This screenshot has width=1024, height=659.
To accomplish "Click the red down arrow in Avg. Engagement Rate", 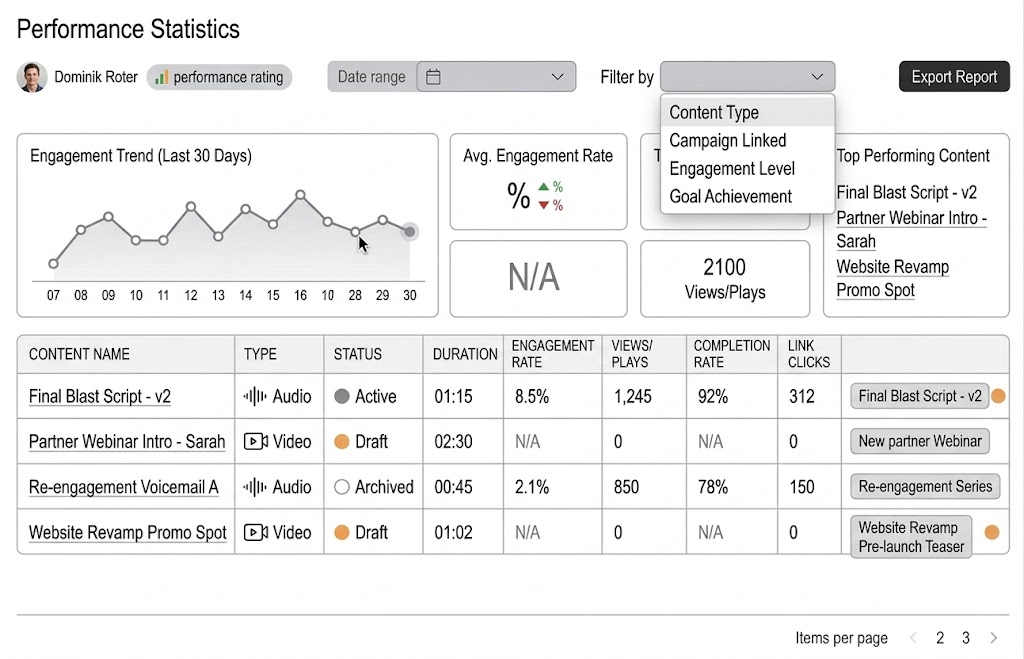I will (x=543, y=205).
